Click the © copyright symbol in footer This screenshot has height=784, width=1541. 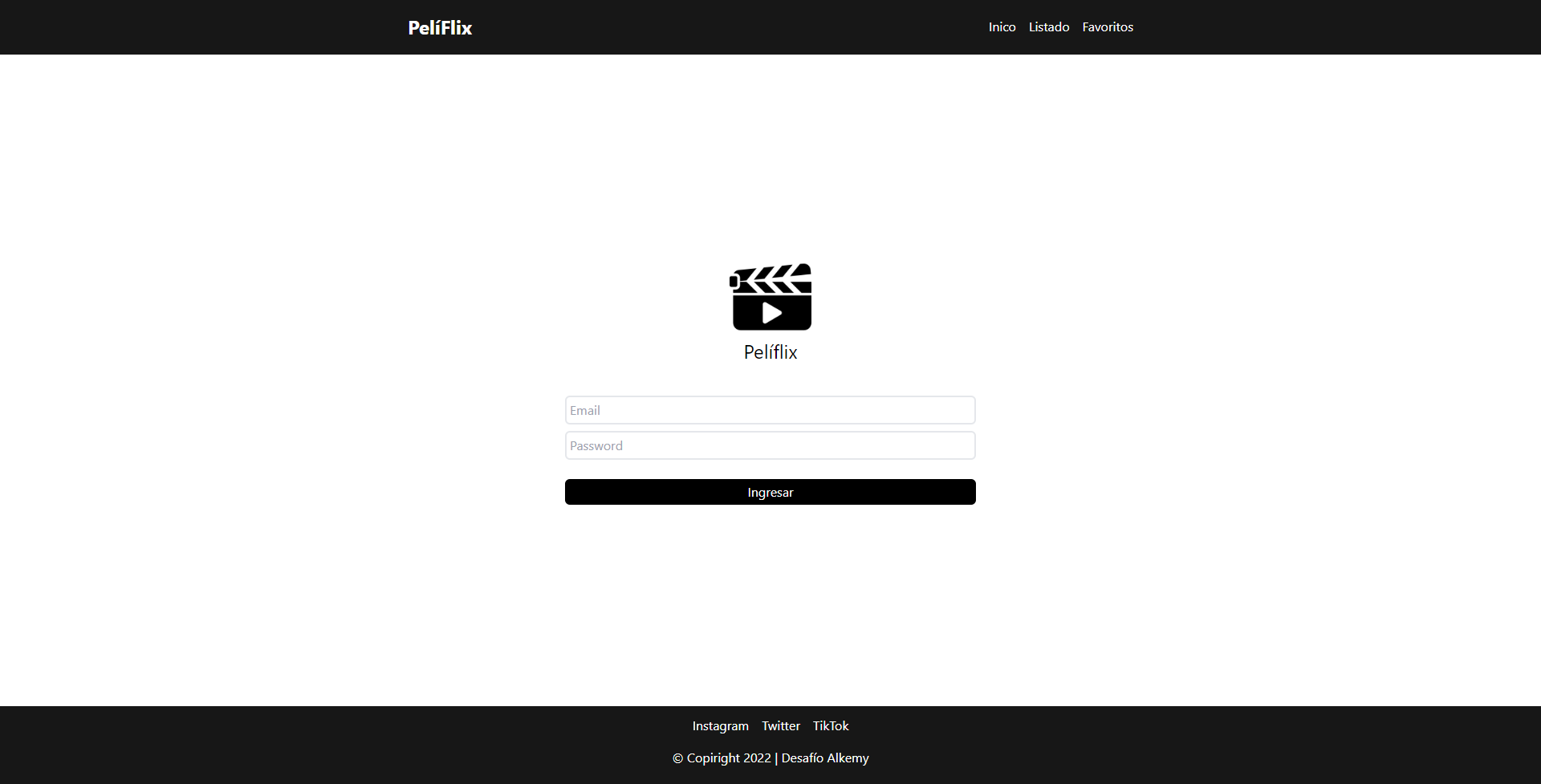[678, 758]
